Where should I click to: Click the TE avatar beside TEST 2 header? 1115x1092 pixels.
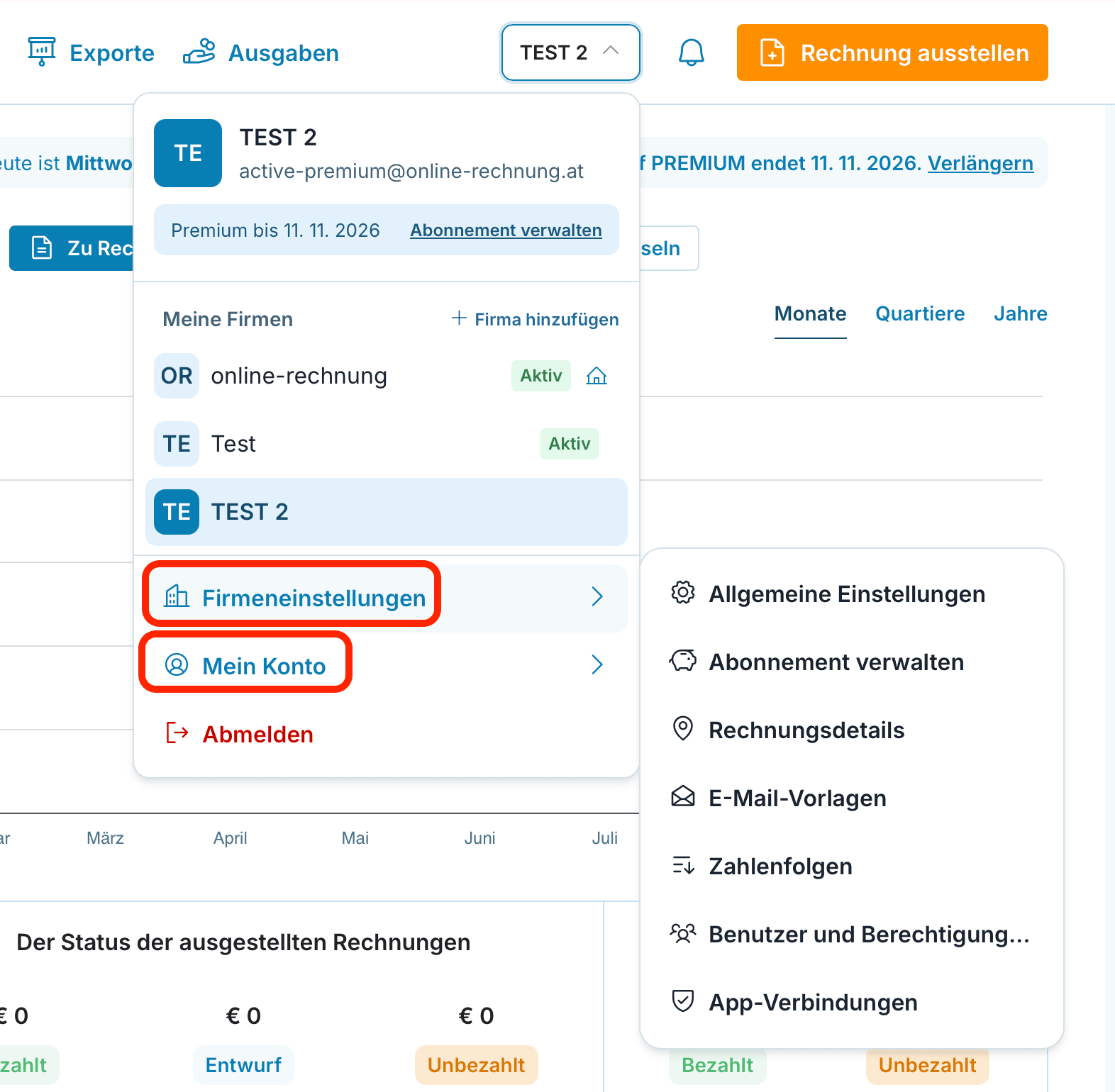click(x=188, y=153)
